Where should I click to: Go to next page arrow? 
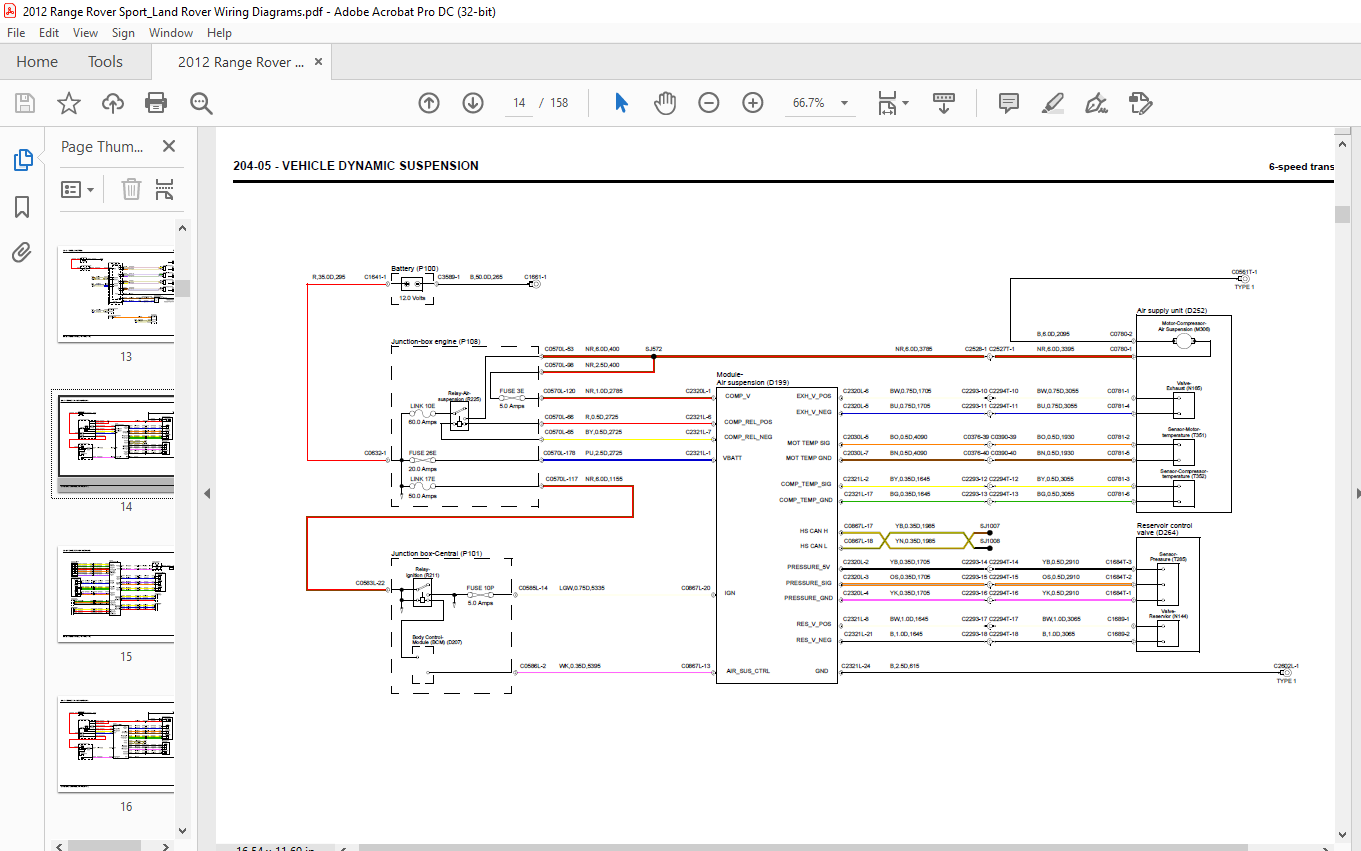(473, 103)
